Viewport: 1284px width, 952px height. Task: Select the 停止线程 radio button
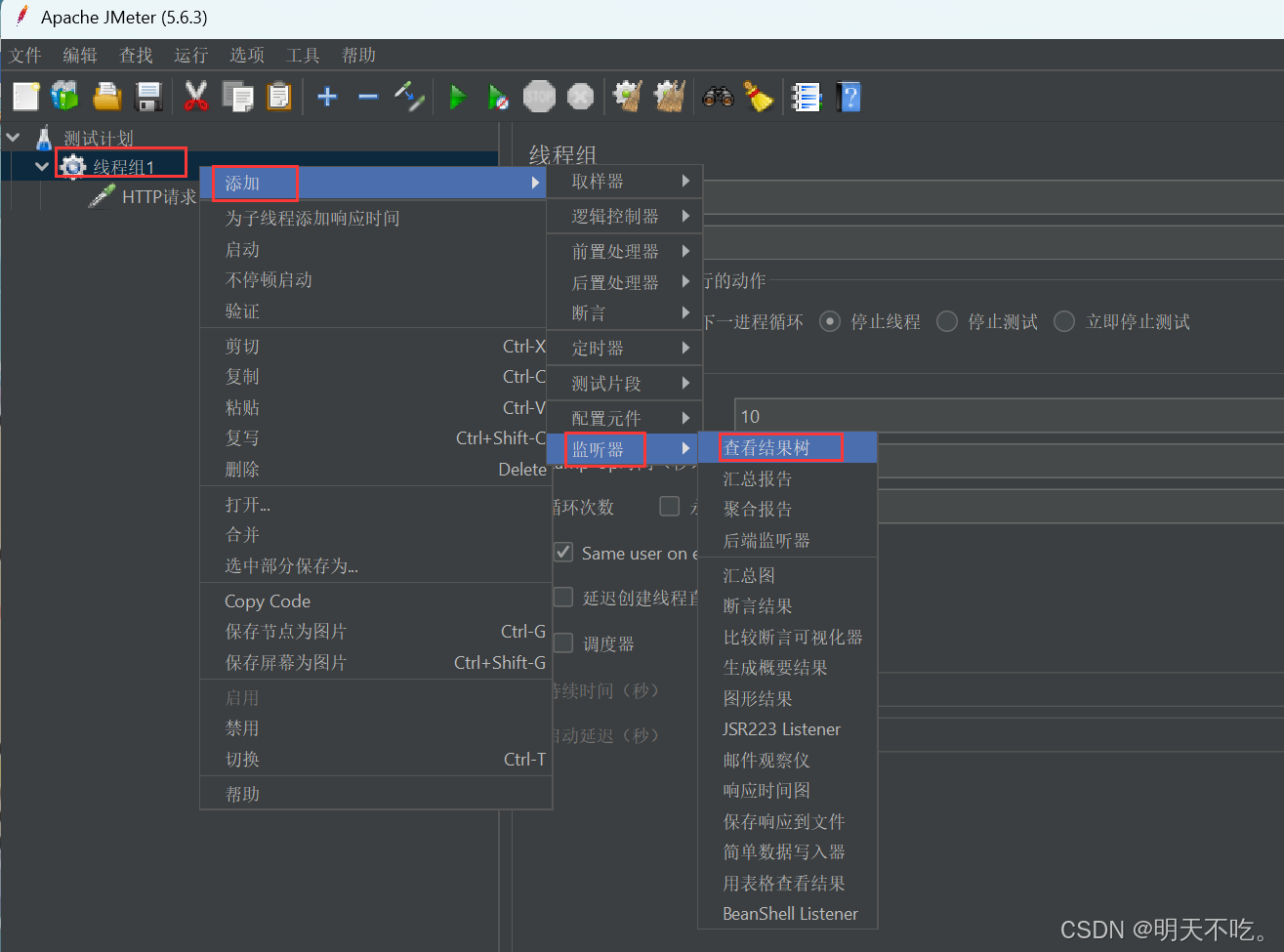(830, 321)
